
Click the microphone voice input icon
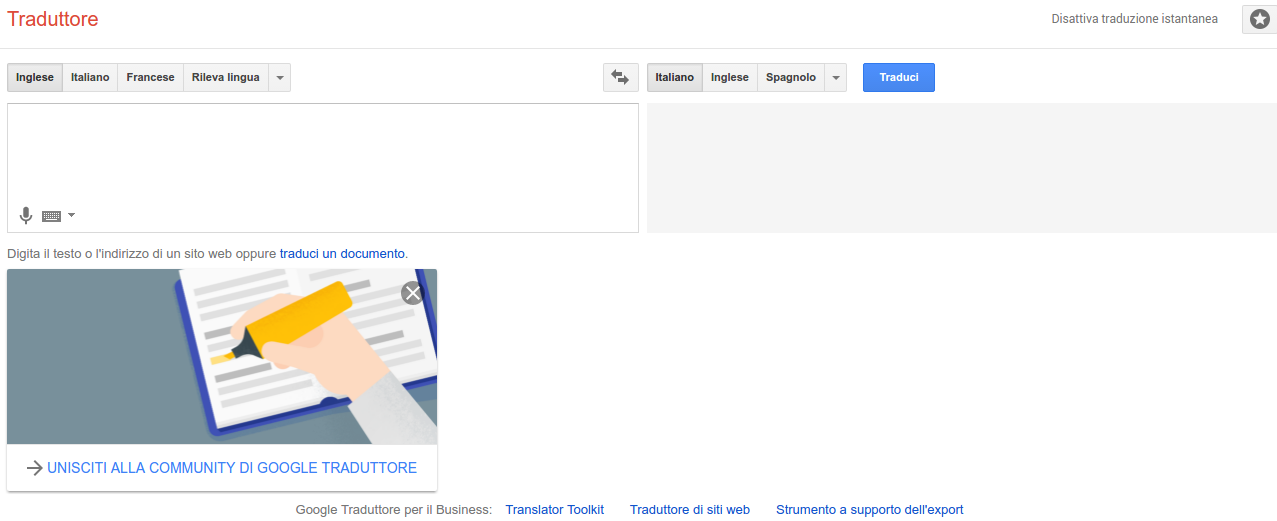(26, 215)
